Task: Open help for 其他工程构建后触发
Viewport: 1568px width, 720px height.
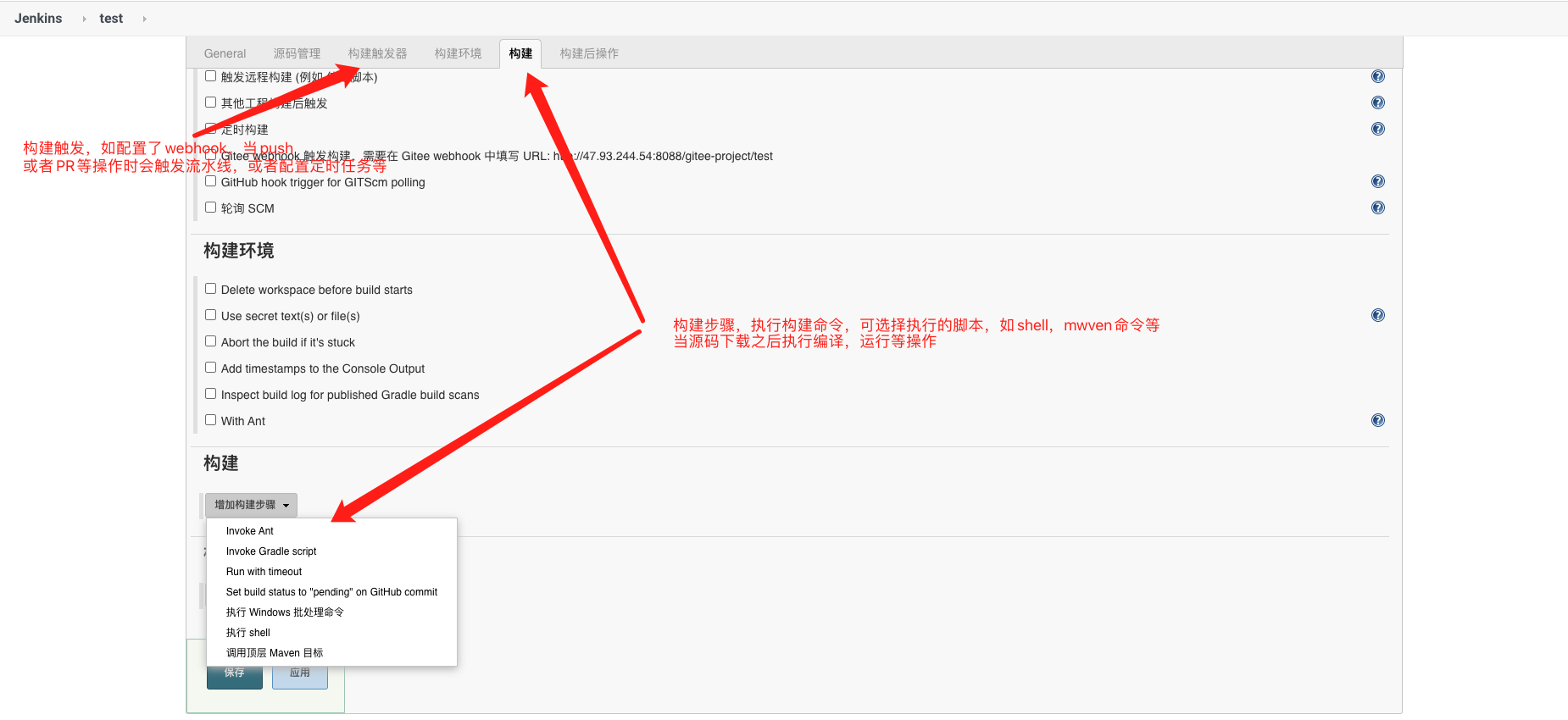Action: click(x=1377, y=102)
